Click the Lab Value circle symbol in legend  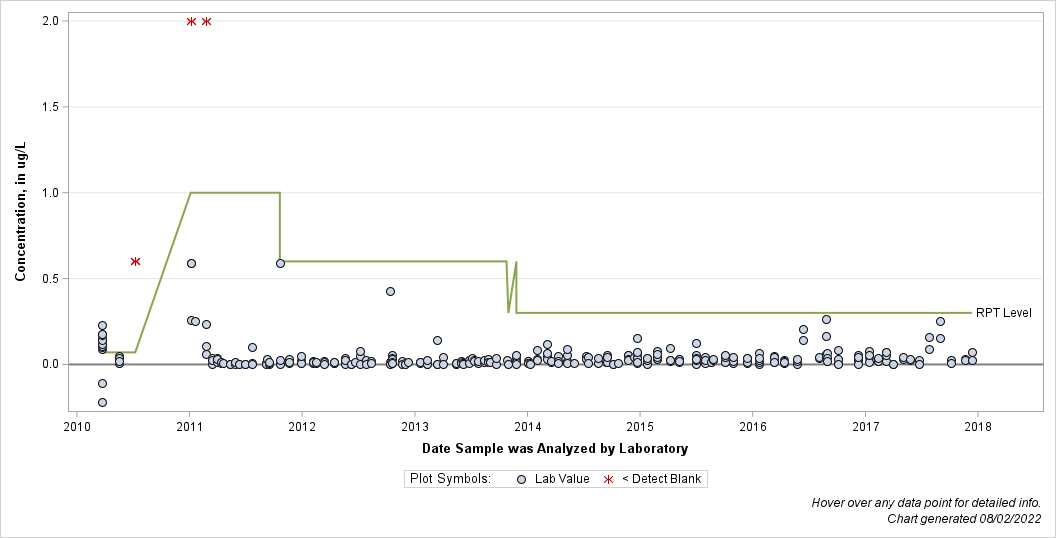[521, 479]
